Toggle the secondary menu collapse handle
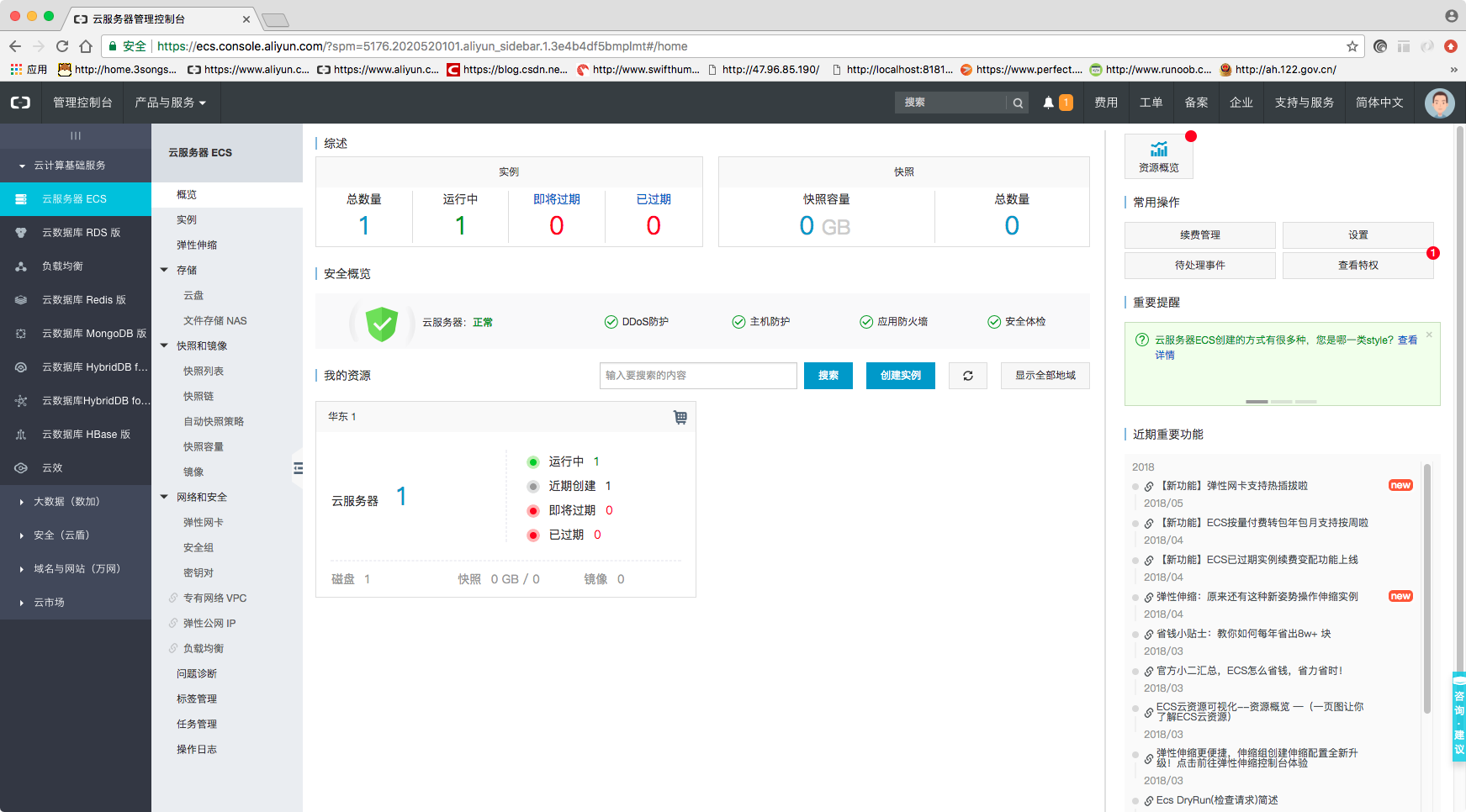This screenshot has width=1466, height=812. click(x=298, y=468)
